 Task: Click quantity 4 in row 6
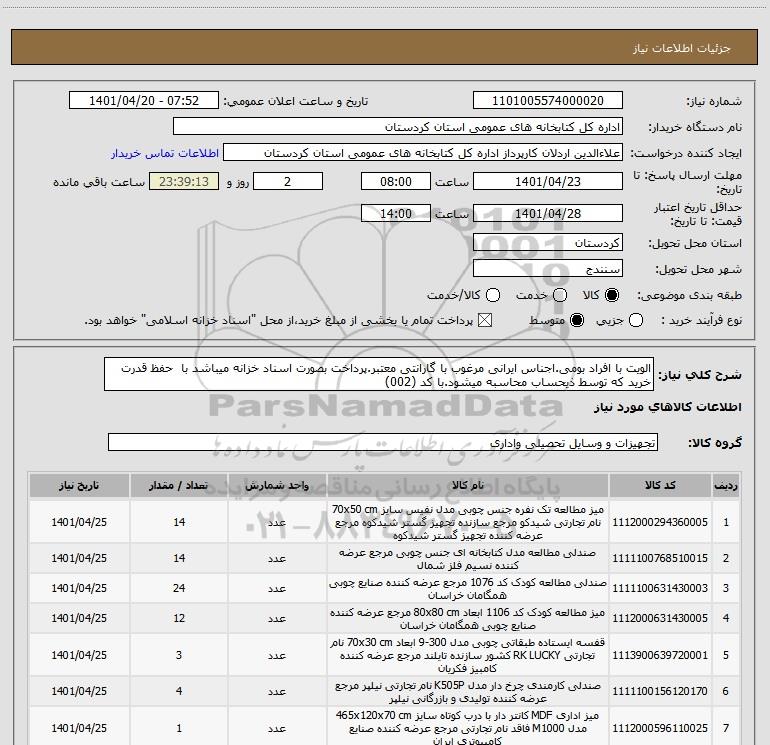[179, 691]
